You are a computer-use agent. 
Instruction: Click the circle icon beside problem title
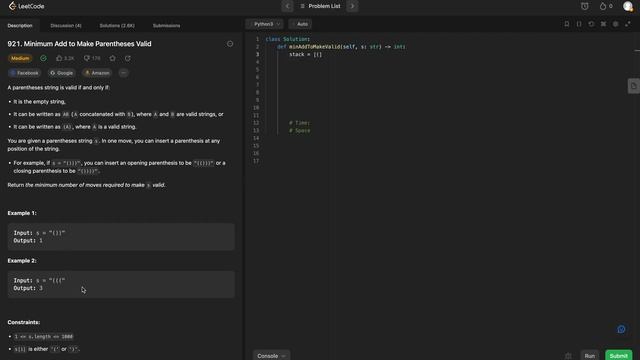230,44
